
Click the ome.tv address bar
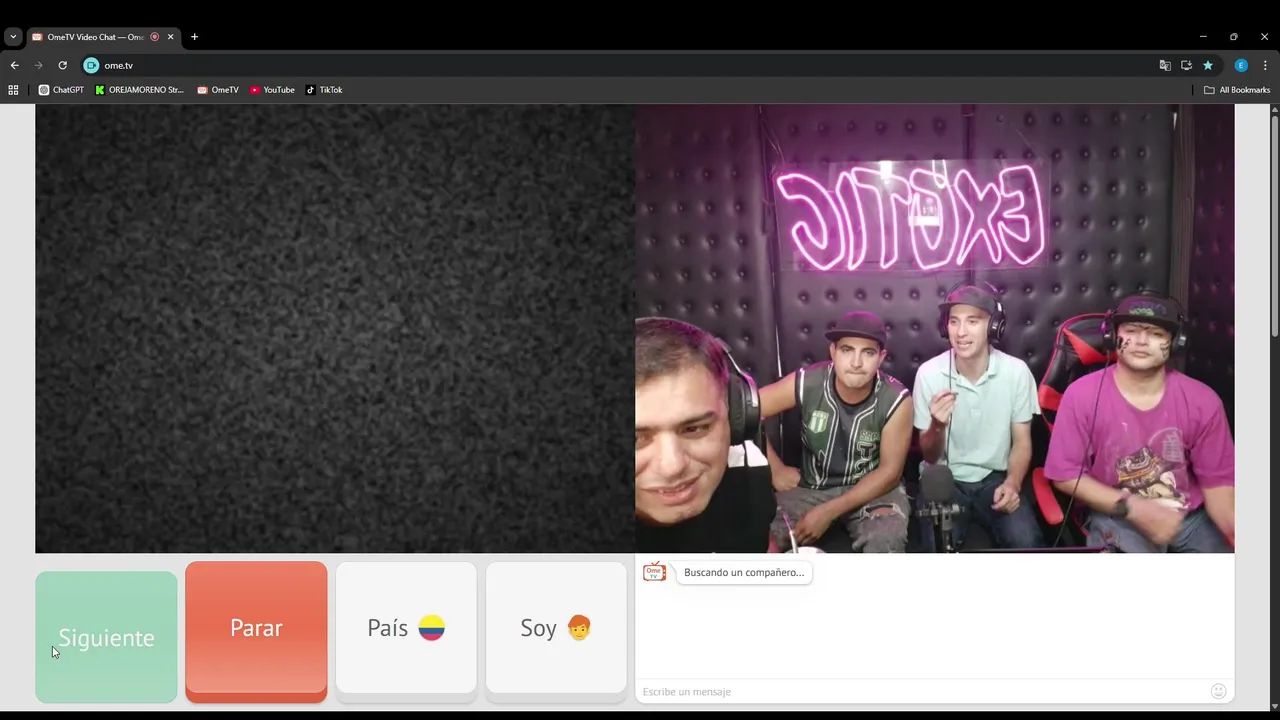pyautogui.click(x=620, y=65)
